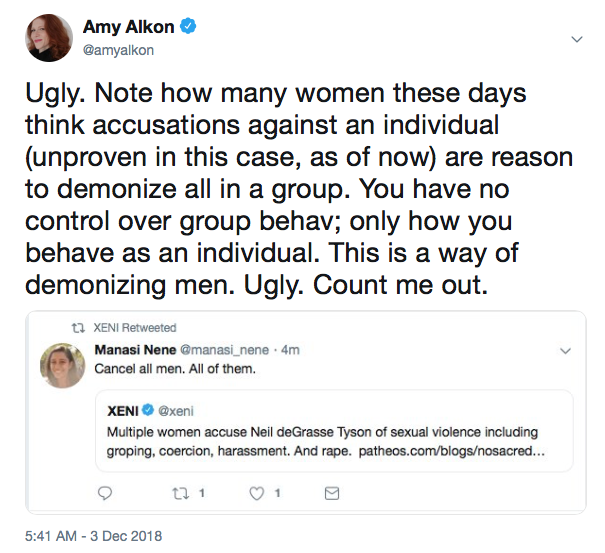Open the tweet options chevron menu
The width and height of the screenshot is (605, 553).
576,39
